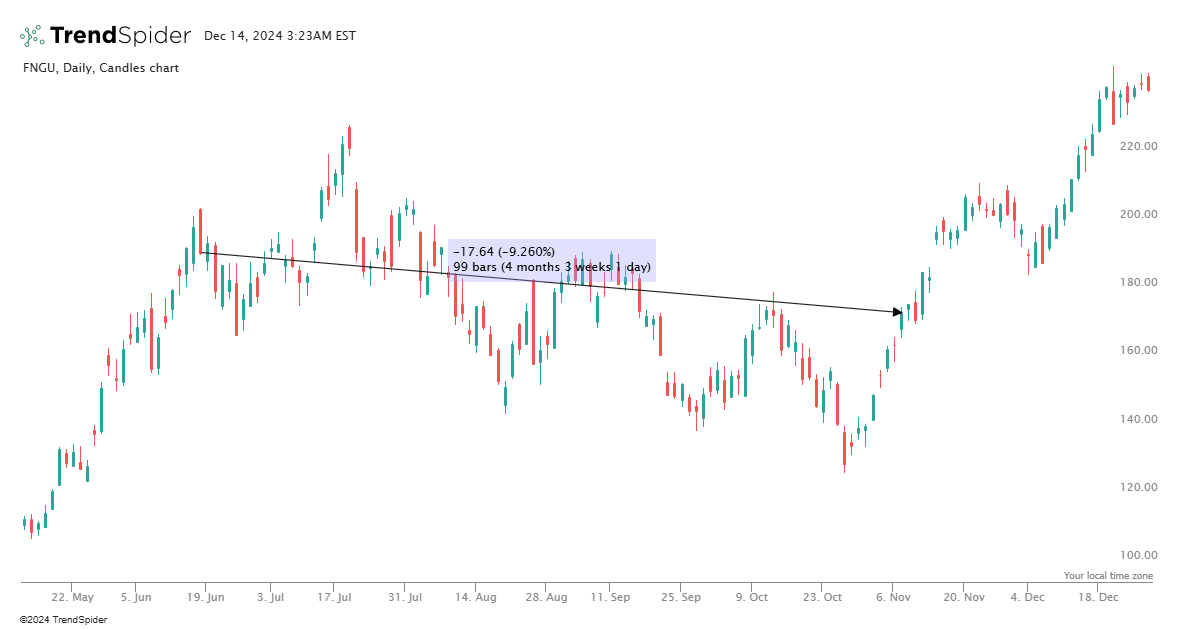
Task: Click the 11. Sep date axis label
Action: [610, 597]
